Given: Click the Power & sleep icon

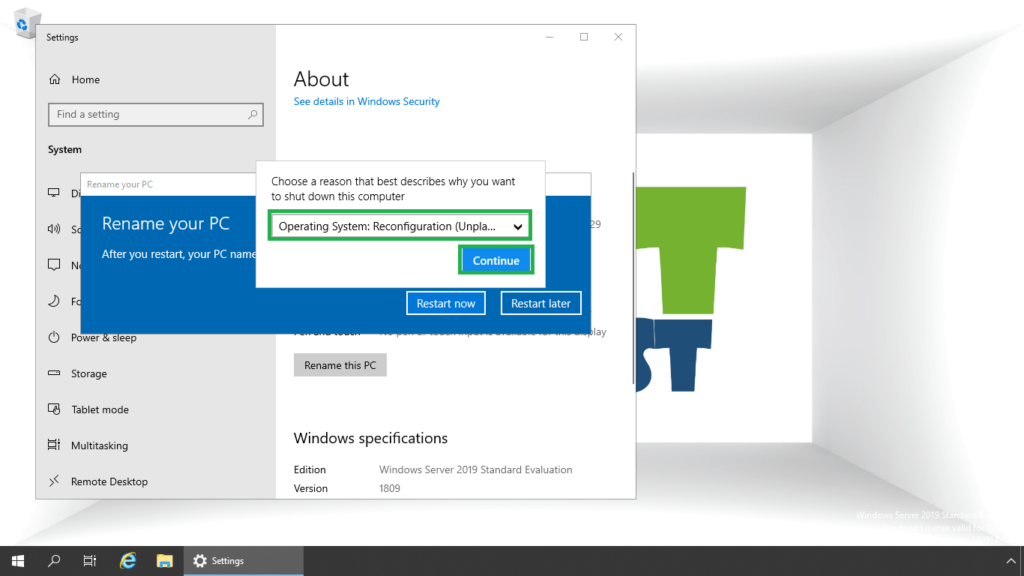Looking at the screenshot, I should (54, 337).
